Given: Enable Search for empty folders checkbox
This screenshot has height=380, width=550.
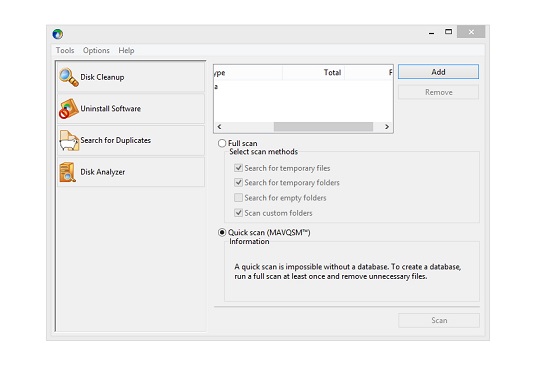Looking at the screenshot, I should (x=238, y=198).
